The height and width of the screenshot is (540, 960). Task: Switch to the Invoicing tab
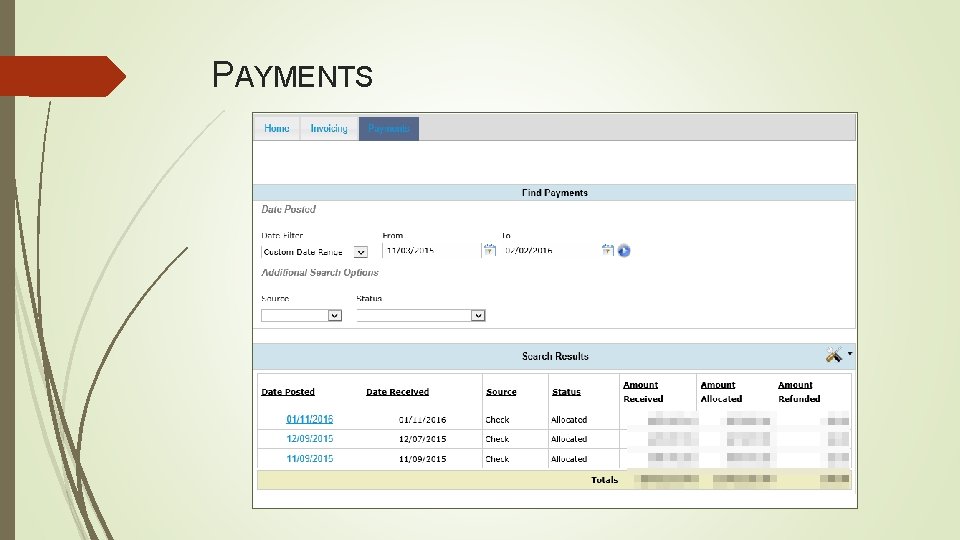point(329,129)
